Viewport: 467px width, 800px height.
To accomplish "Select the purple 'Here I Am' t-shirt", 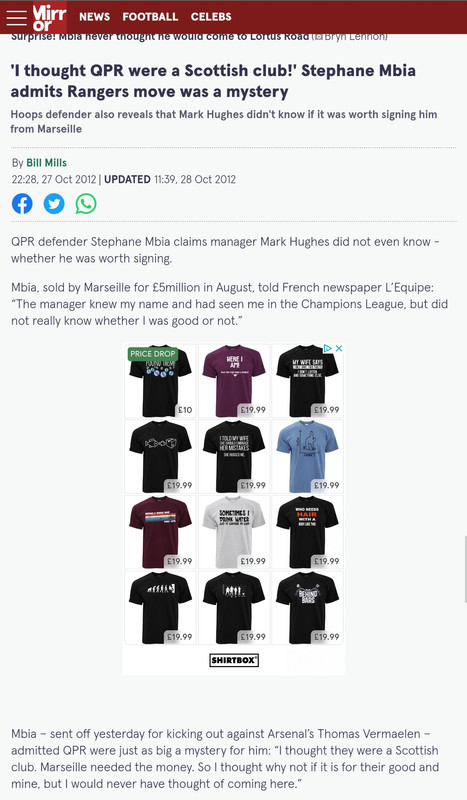I will [x=234, y=381].
